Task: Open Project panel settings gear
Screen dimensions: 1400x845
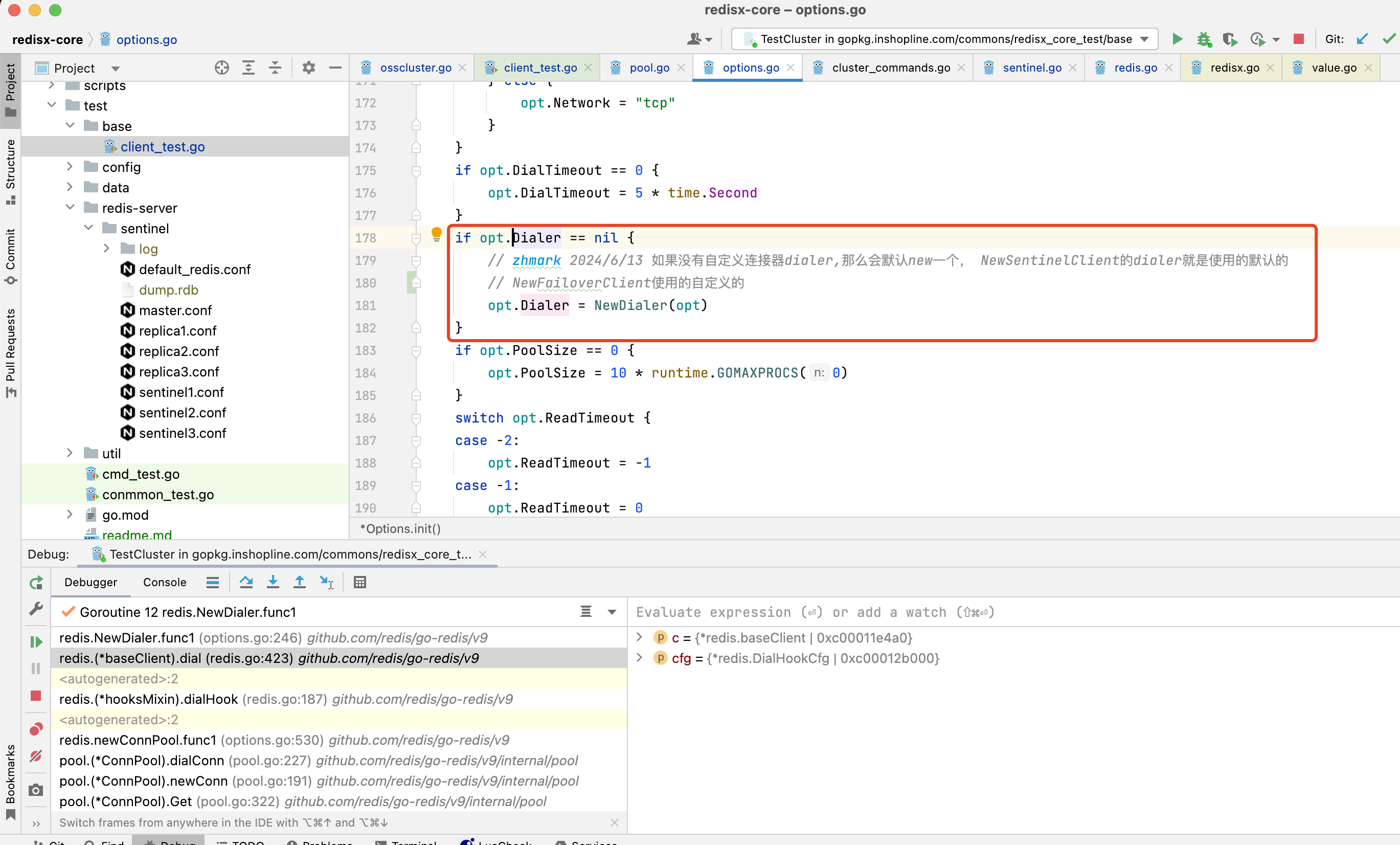Action: click(x=308, y=68)
